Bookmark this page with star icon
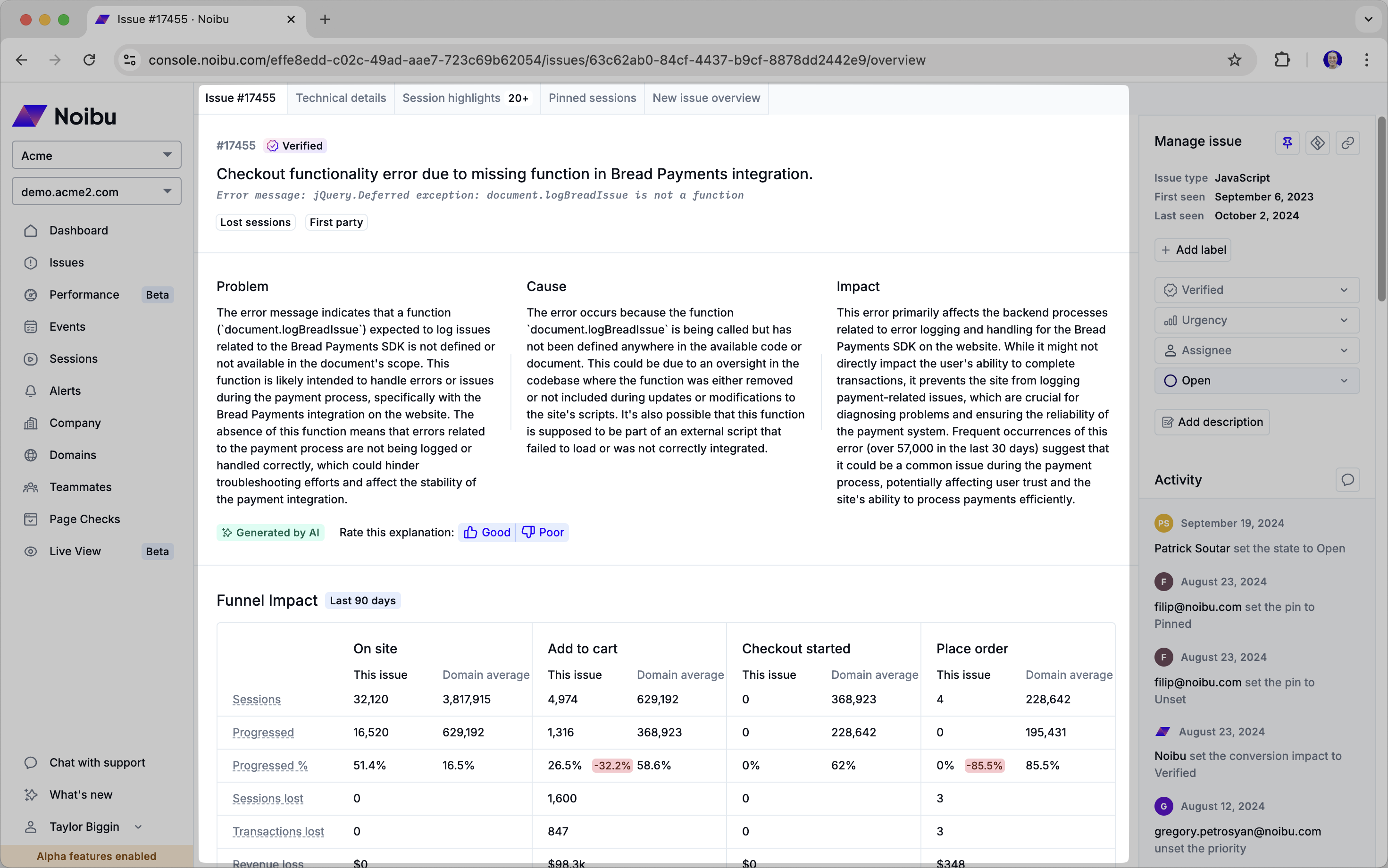Viewport: 1388px width, 868px height. (x=1234, y=60)
